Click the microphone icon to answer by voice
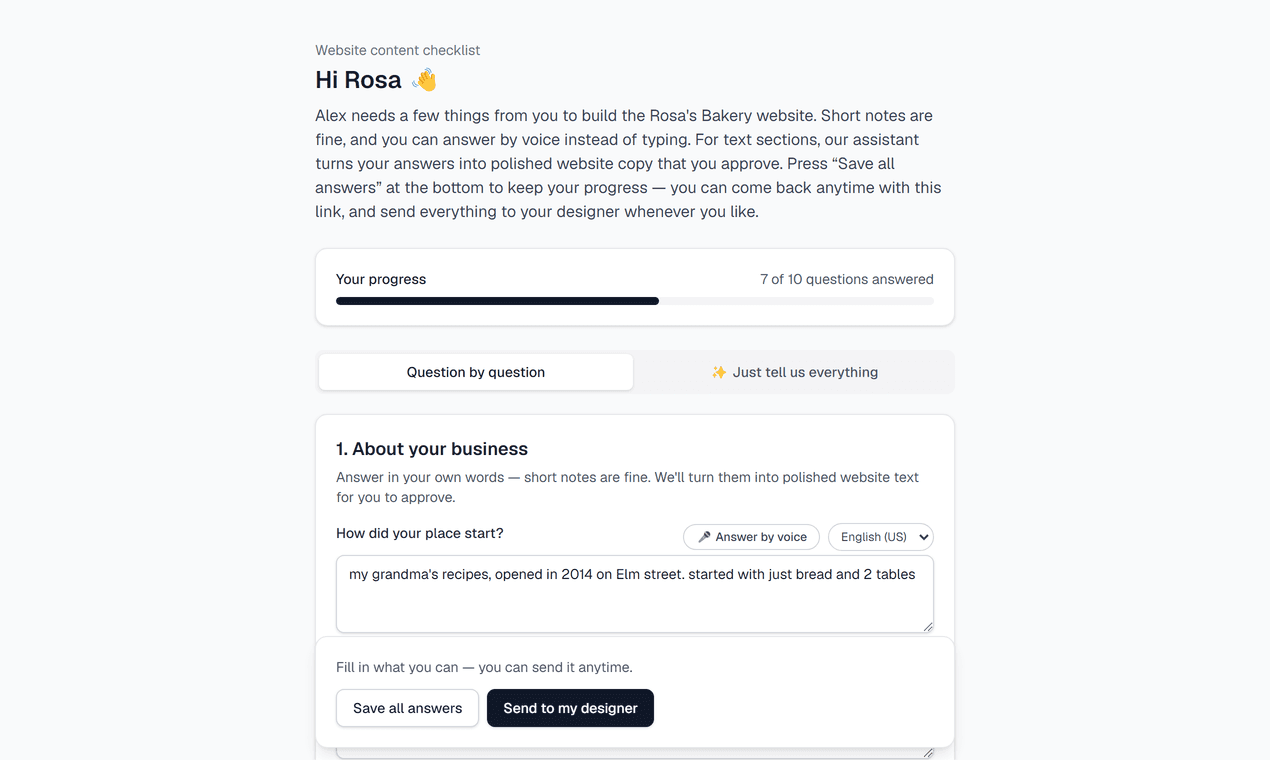The width and height of the screenshot is (1270, 760). 704,537
